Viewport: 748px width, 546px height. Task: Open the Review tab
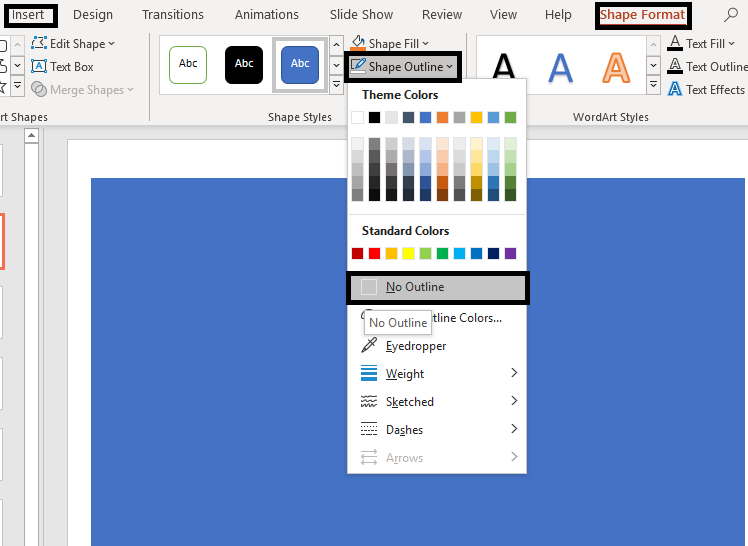442,15
